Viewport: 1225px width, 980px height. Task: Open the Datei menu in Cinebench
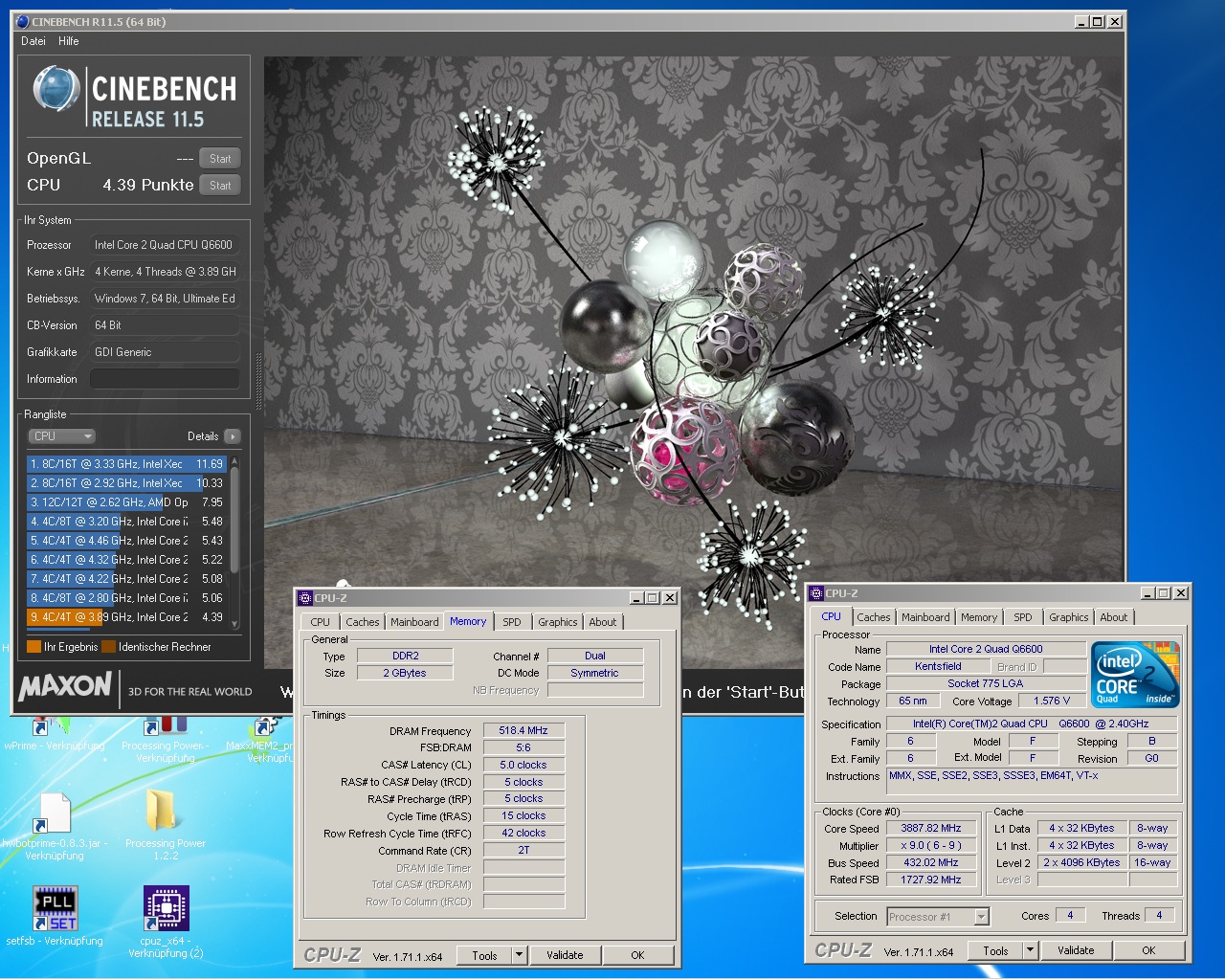(x=33, y=41)
